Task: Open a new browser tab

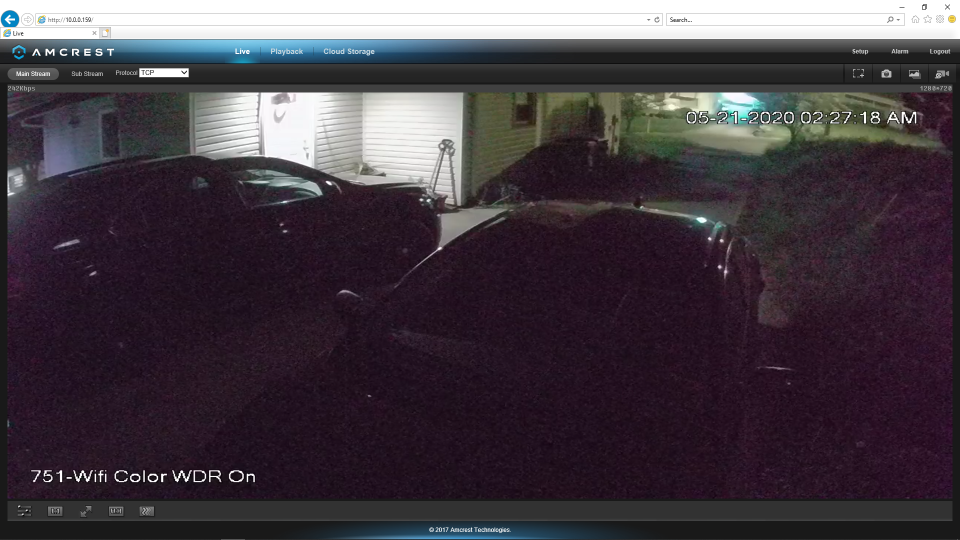Action: coord(105,33)
